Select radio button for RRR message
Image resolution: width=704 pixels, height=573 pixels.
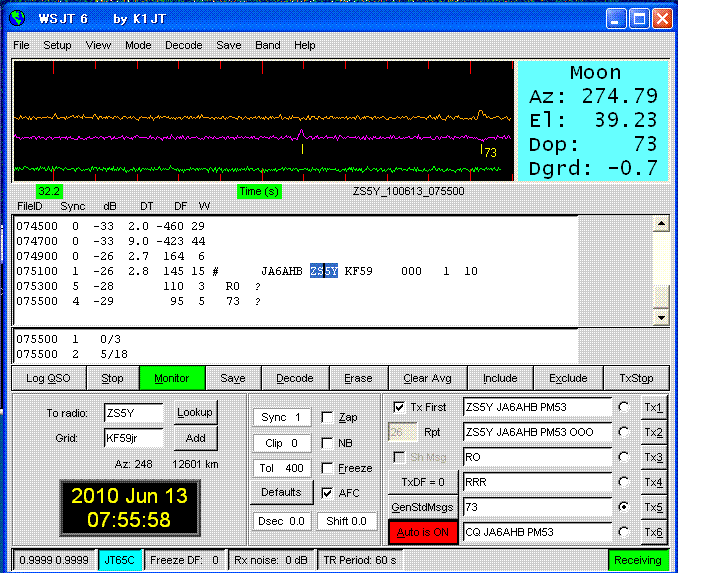[x=625, y=481]
